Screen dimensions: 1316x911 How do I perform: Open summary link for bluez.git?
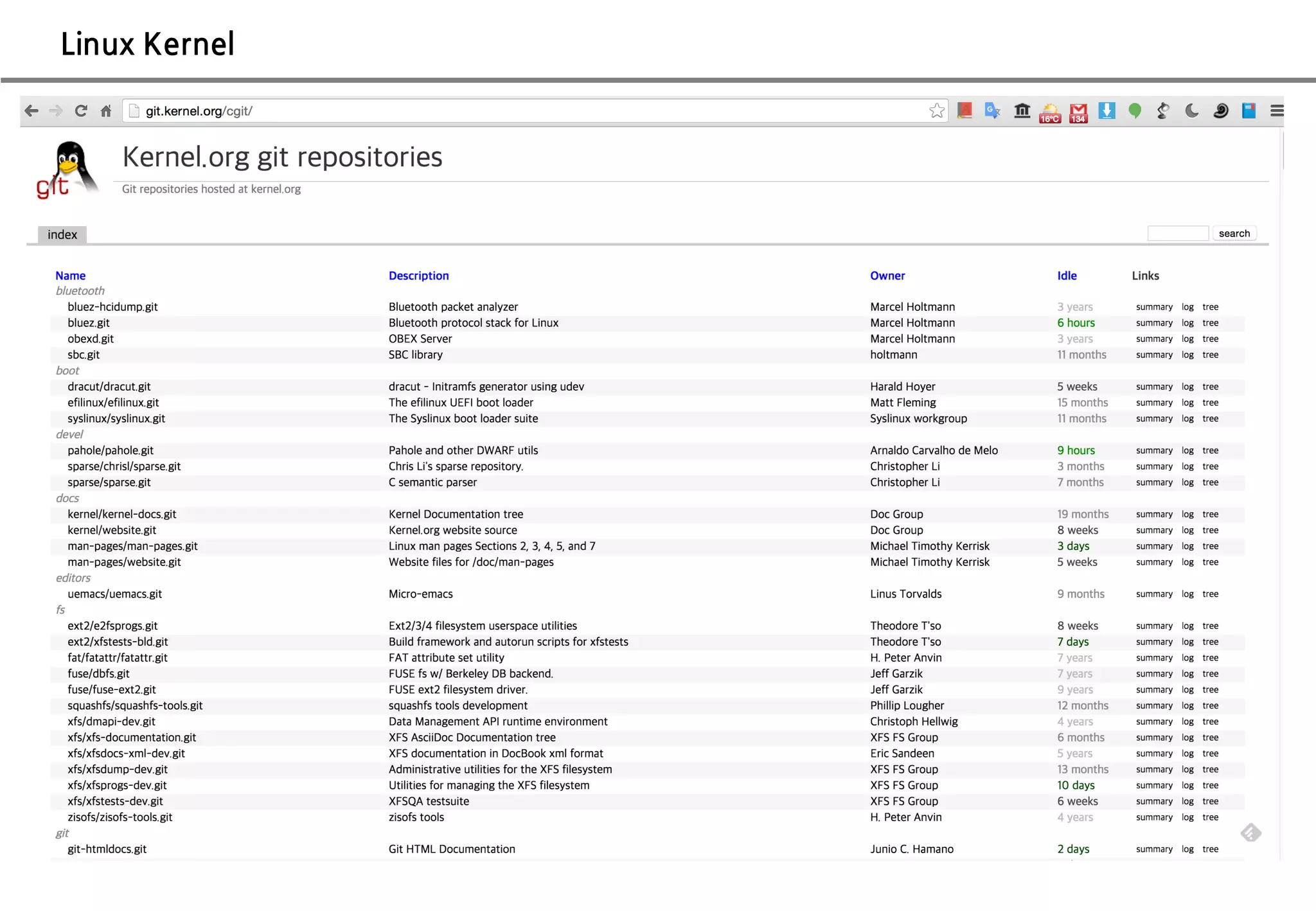1154,323
